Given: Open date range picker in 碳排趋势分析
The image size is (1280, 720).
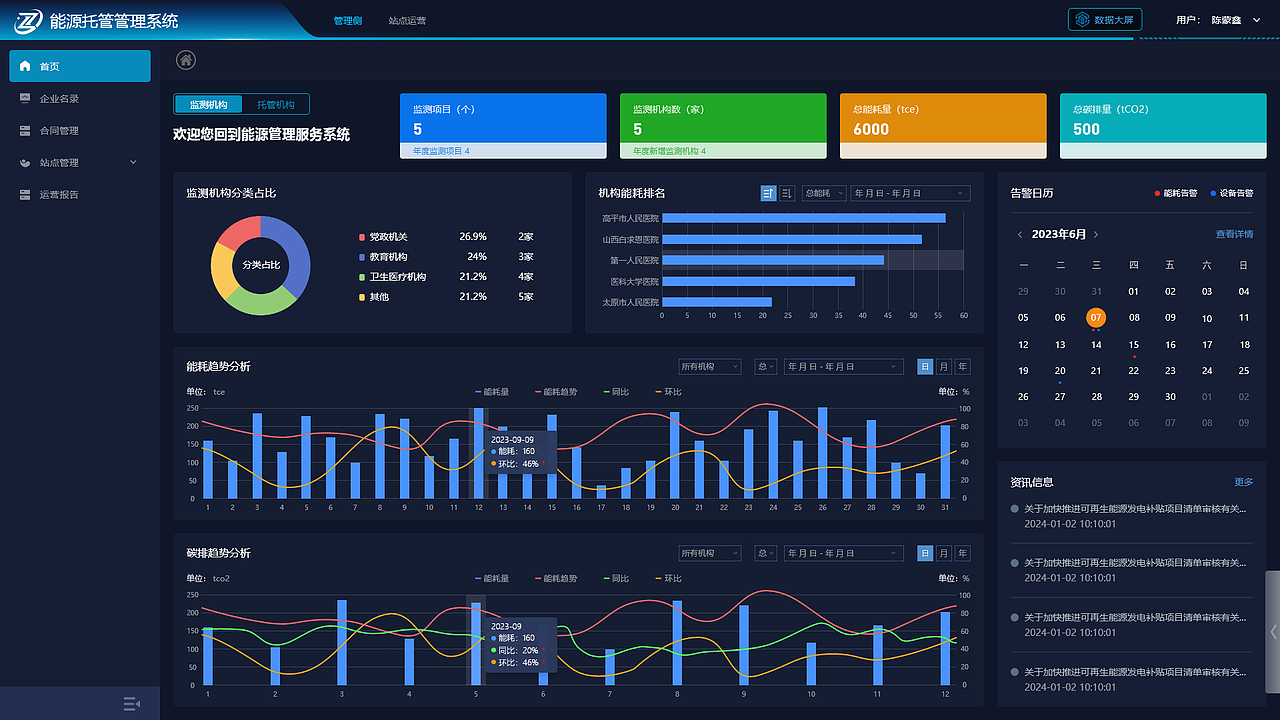Looking at the screenshot, I should coord(844,553).
